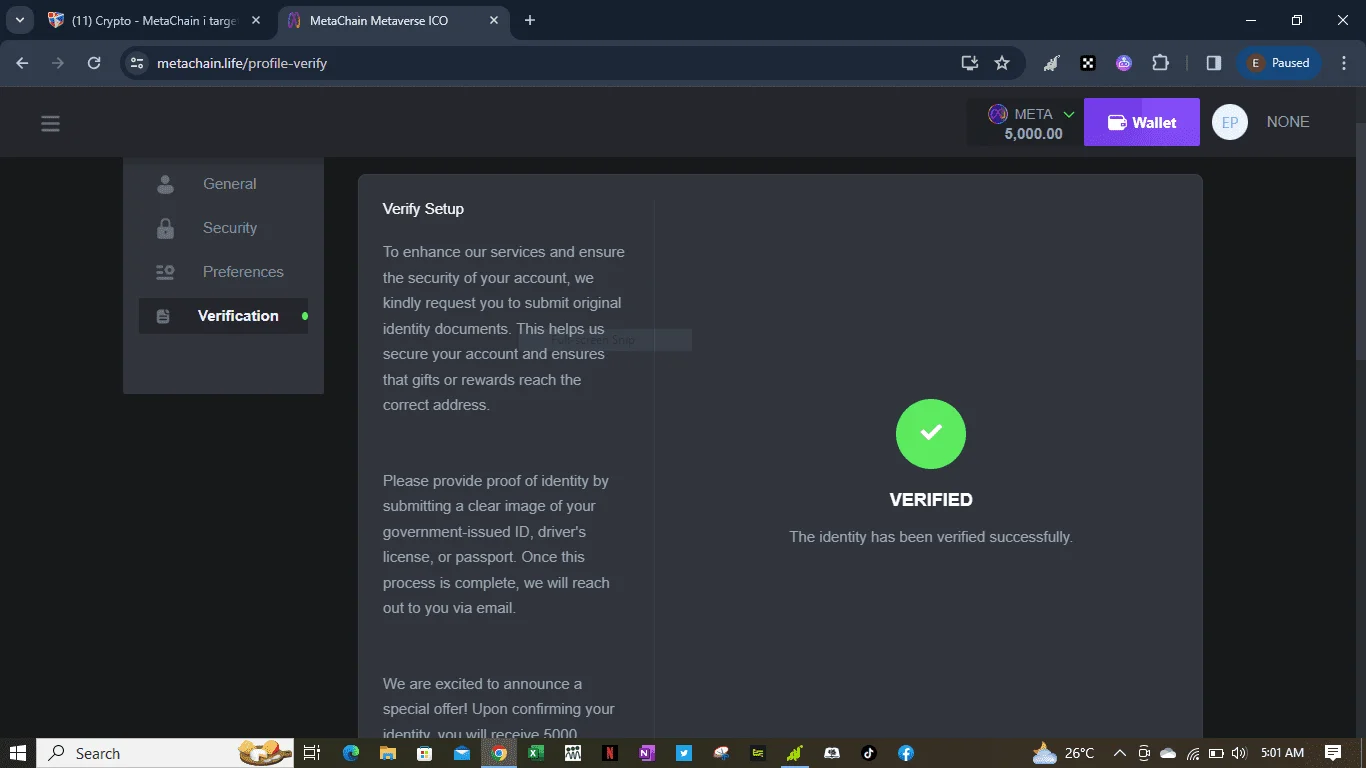Close the Crypto - MetaChain tab
This screenshot has width=1366, height=768.
[255, 20]
